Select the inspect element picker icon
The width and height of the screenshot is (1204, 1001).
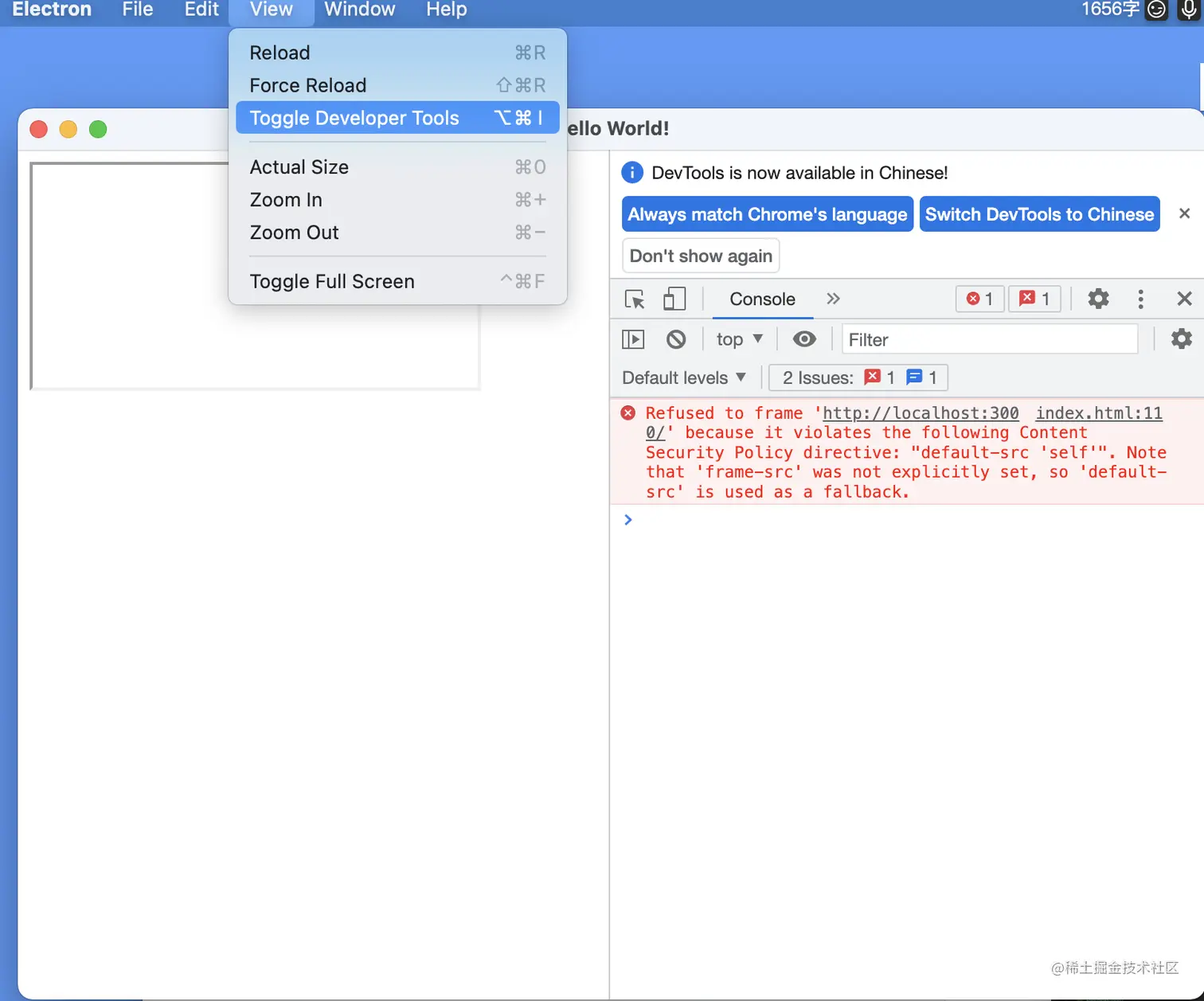(635, 299)
